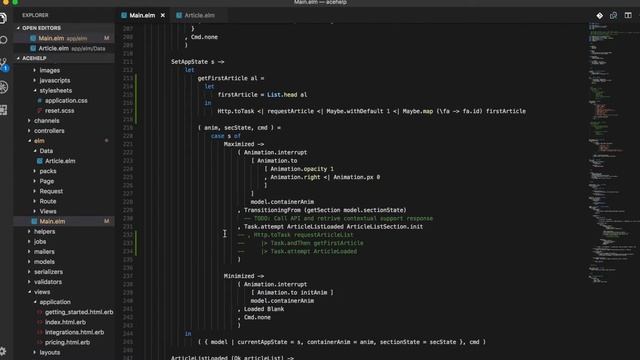Switch to the Article.elm tab
The image size is (640, 360).
tap(199, 16)
